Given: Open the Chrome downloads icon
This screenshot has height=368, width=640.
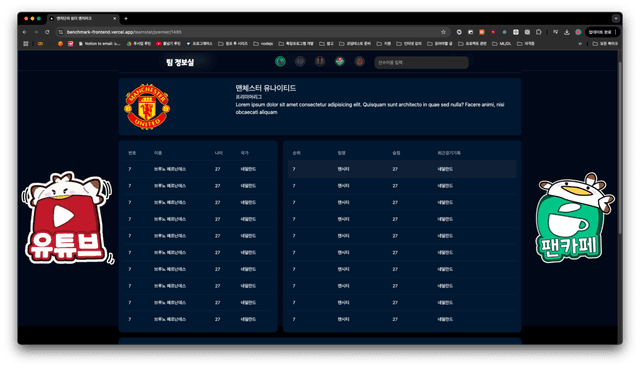Looking at the screenshot, I should tap(567, 32).
